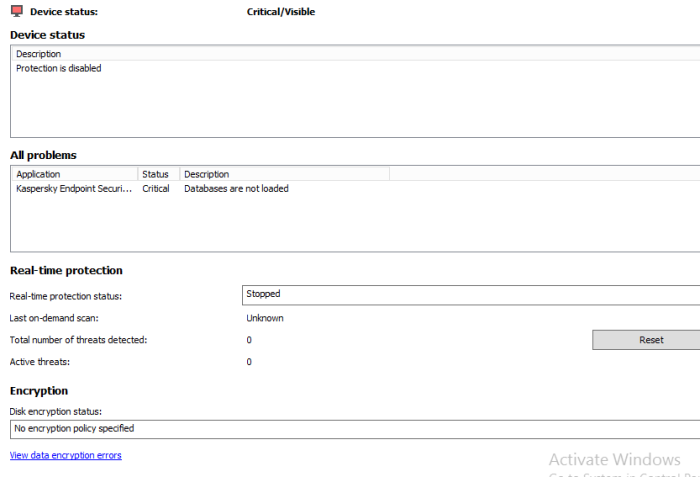The image size is (700, 477).
Task: Open the View data encryption errors link
Action: (x=65, y=455)
